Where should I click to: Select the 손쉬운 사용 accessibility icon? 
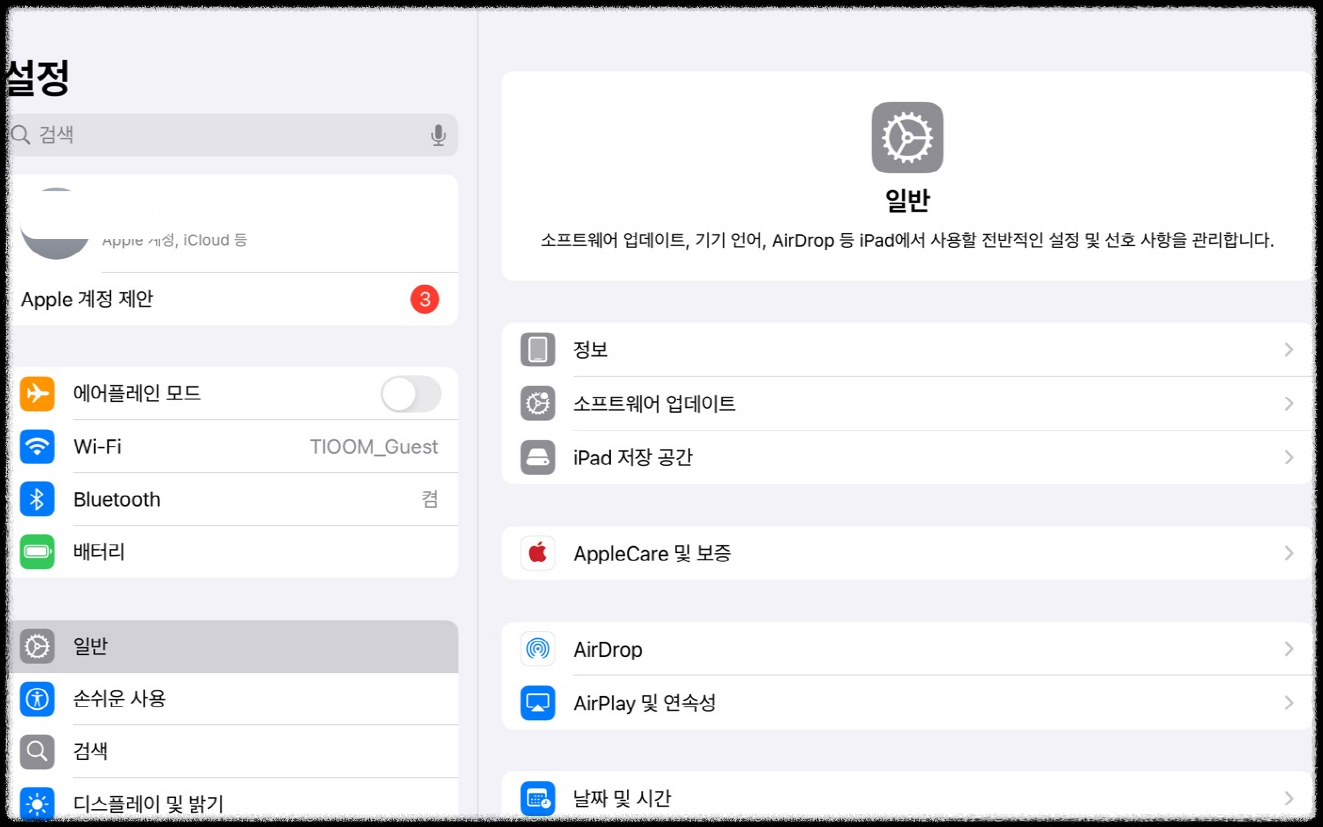pyautogui.click(x=37, y=698)
